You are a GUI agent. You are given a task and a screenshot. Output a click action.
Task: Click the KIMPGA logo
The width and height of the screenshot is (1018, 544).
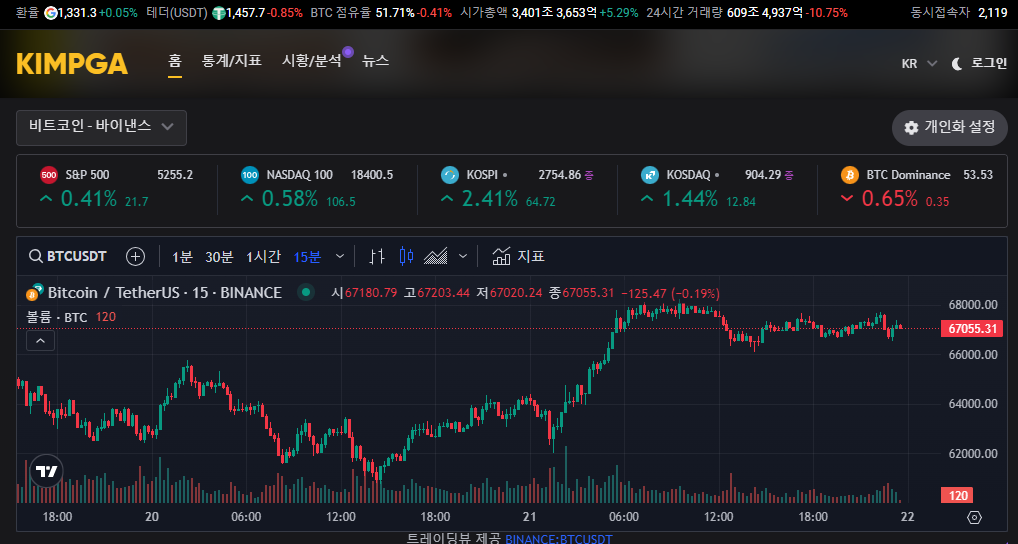(72, 64)
